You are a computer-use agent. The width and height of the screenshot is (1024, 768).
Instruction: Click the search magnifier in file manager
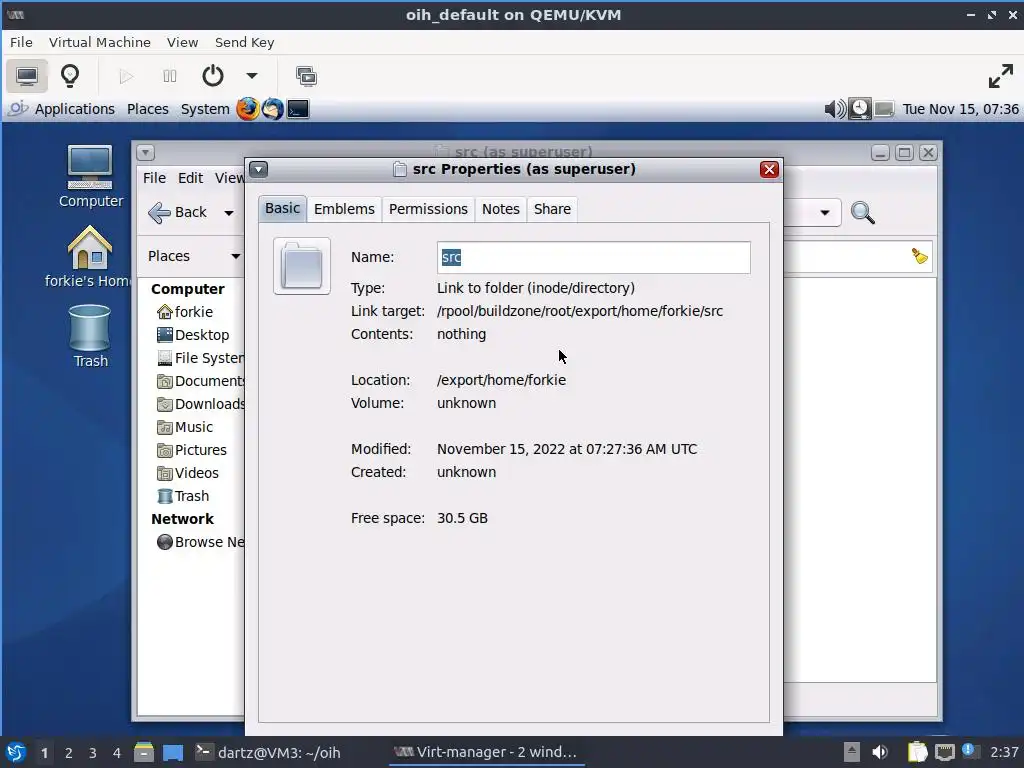point(863,212)
